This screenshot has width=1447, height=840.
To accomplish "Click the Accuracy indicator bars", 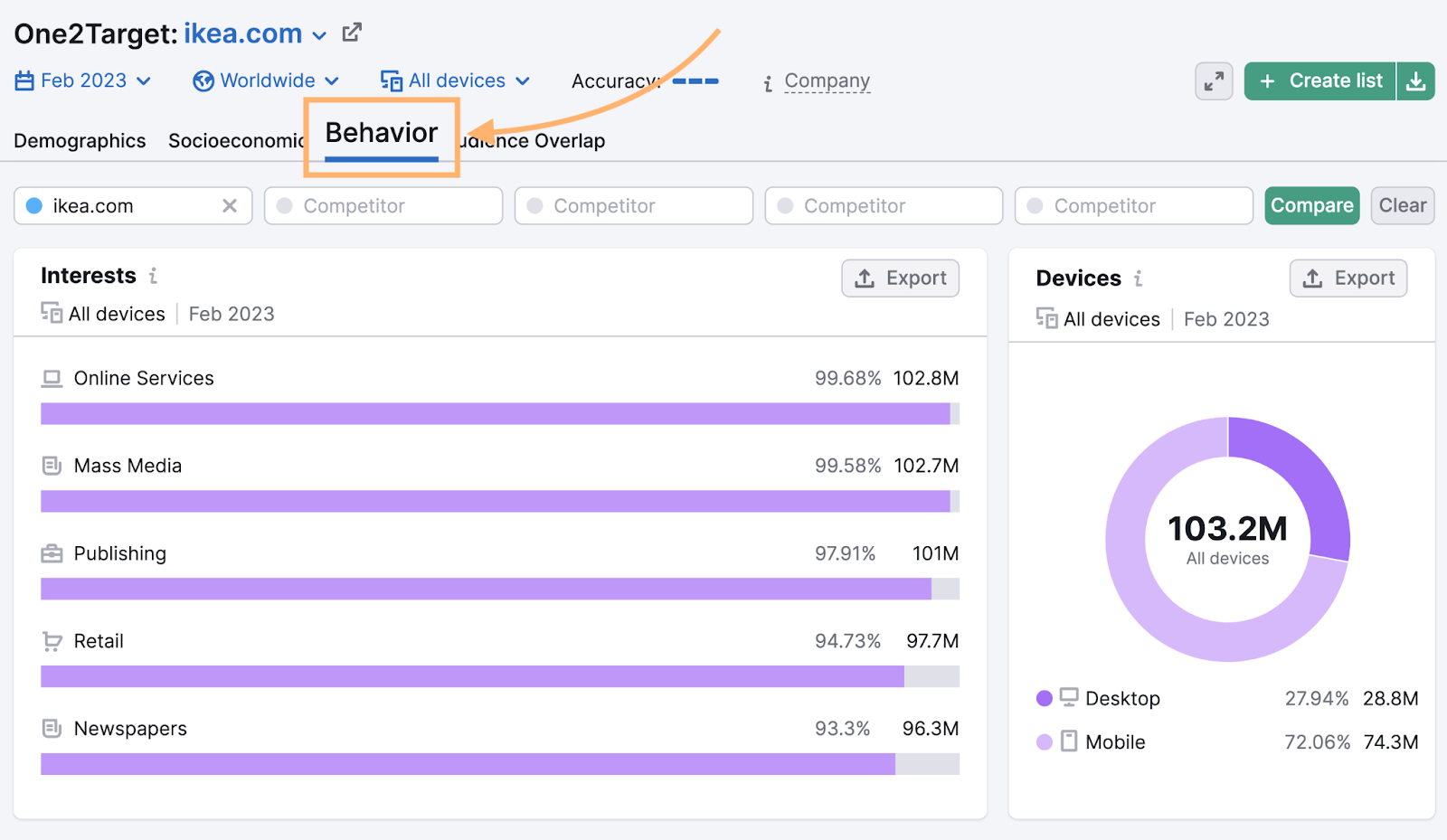I will click(x=695, y=81).
